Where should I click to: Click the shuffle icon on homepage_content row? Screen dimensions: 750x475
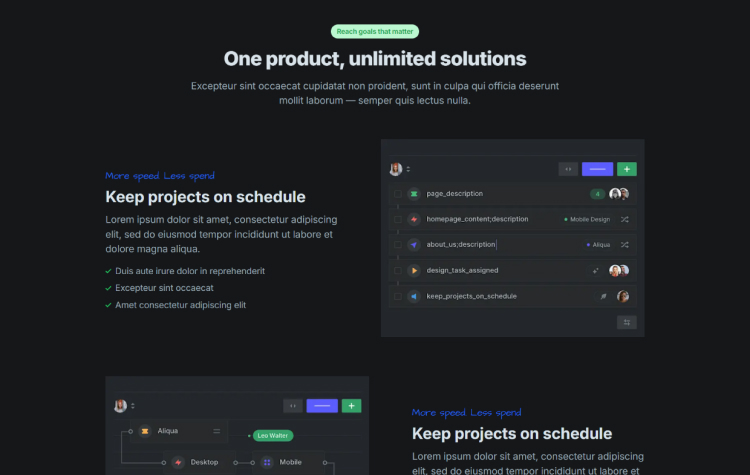624,219
